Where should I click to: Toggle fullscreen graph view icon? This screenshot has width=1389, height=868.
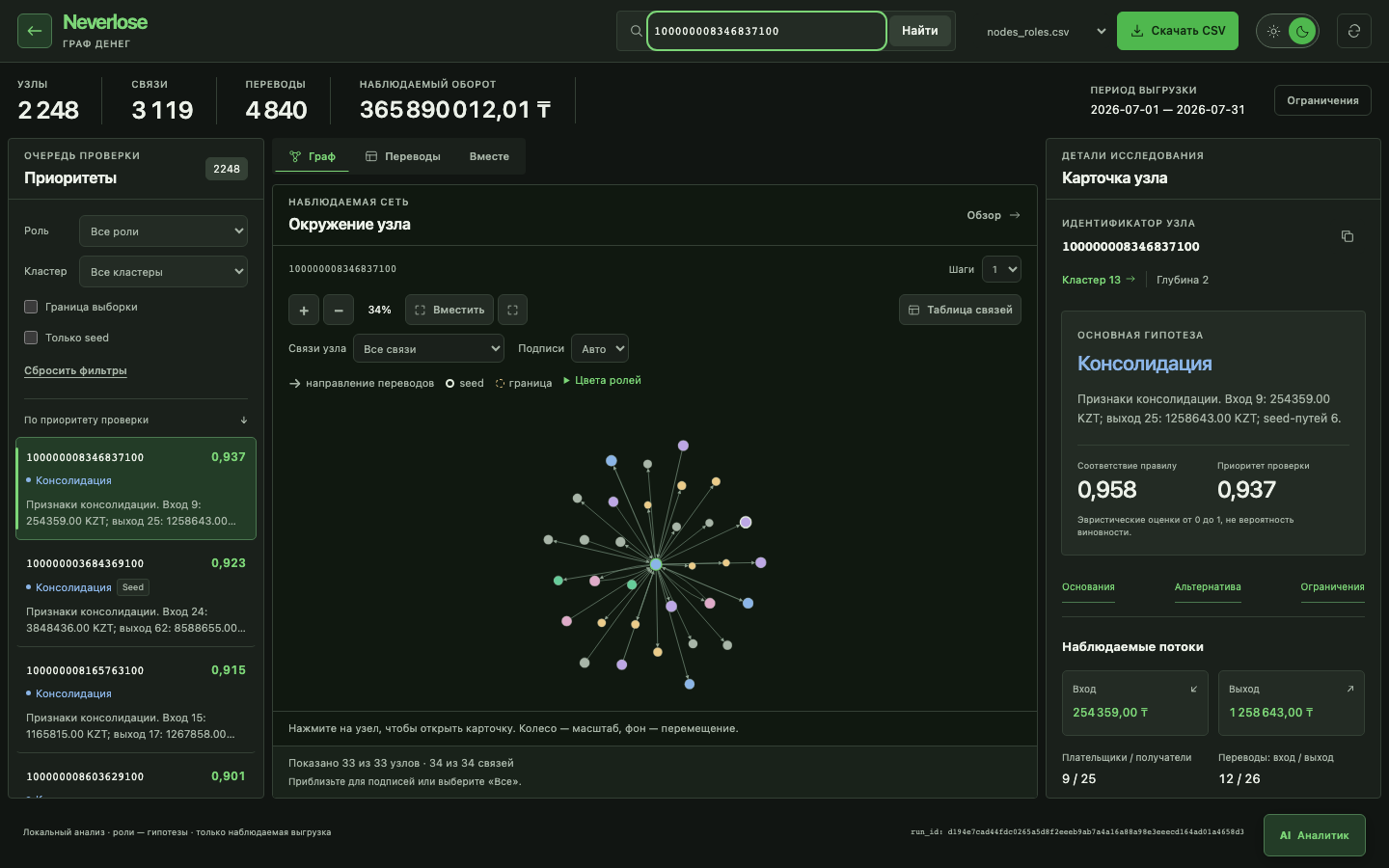click(512, 310)
